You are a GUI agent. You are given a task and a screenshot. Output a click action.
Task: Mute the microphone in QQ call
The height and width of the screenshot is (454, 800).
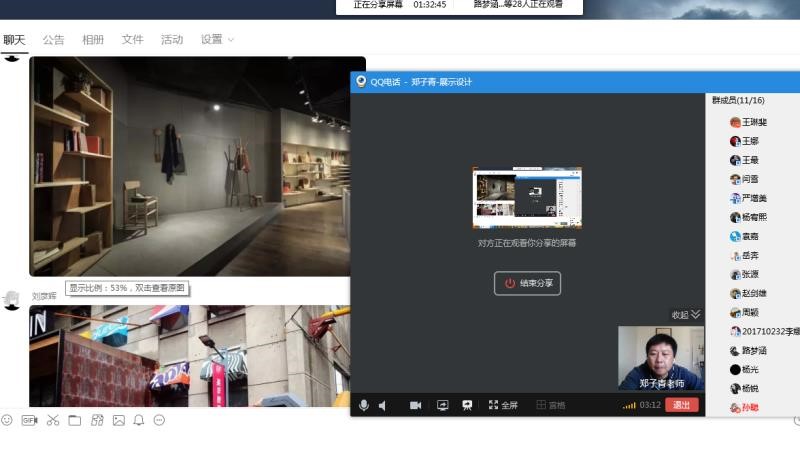(364, 405)
